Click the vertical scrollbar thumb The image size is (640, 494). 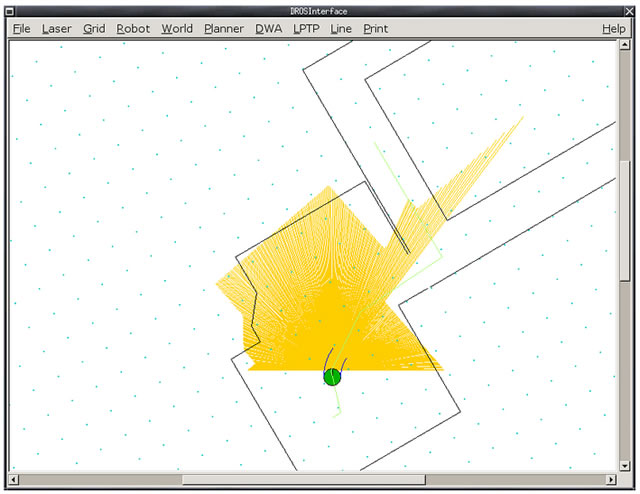(624, 221)
